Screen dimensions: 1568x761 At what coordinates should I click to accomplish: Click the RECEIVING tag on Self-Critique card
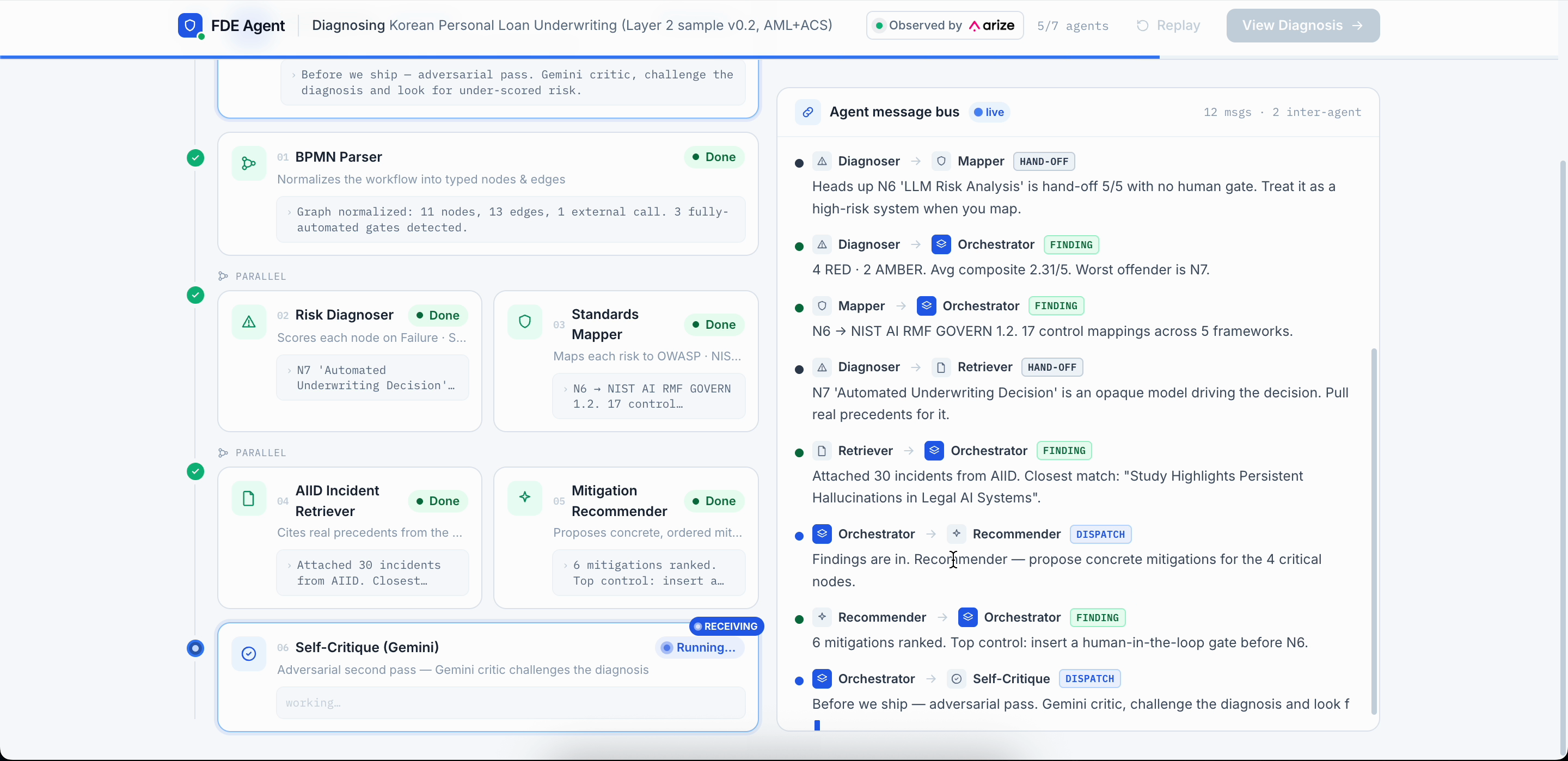click(726, 627)
